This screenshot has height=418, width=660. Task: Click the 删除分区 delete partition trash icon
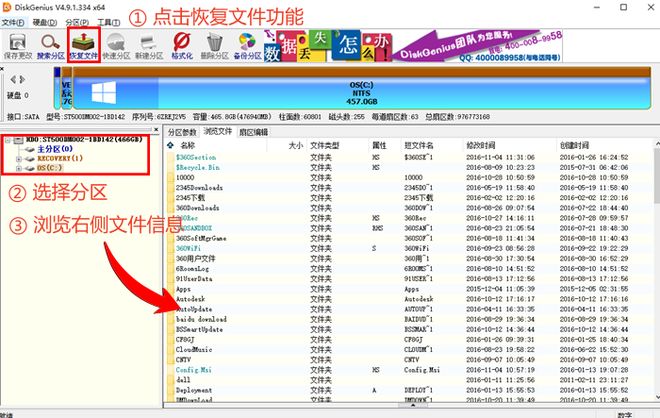214,45
